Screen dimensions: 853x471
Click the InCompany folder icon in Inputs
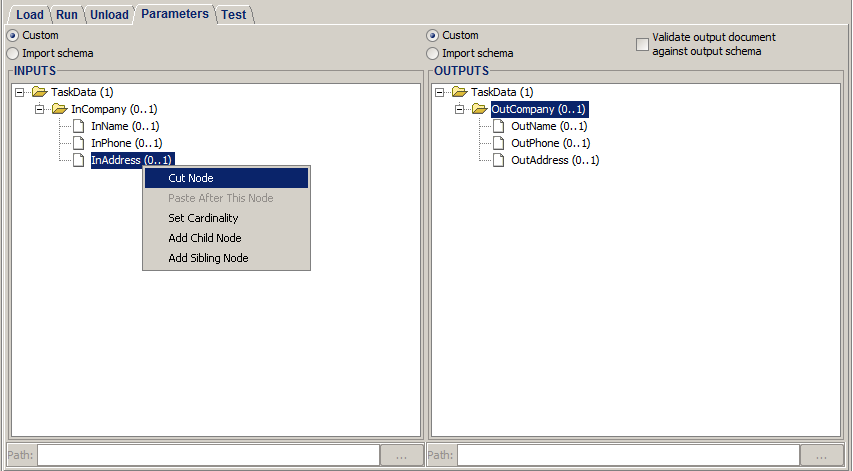[x=59, y=109]
